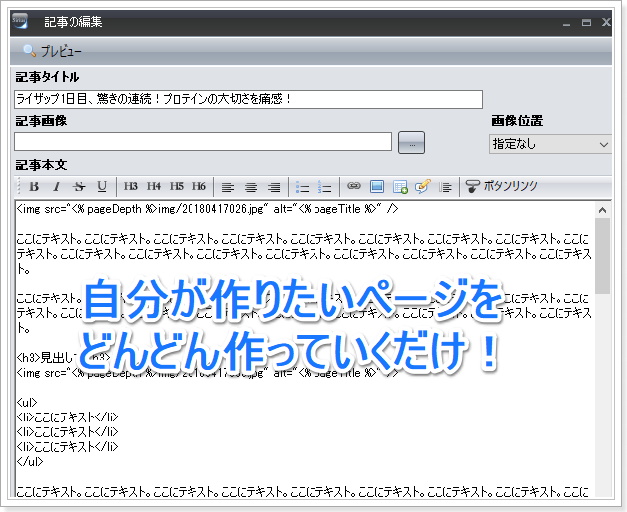This screenshot has width=627, height=512.
Task: Maximize the 記事の編集 window
Action: pos(586,22)
